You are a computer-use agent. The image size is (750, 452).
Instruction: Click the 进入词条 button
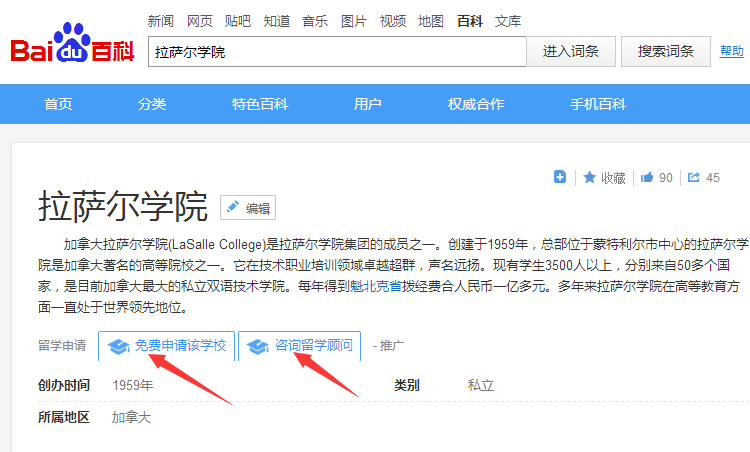point(571,51)
